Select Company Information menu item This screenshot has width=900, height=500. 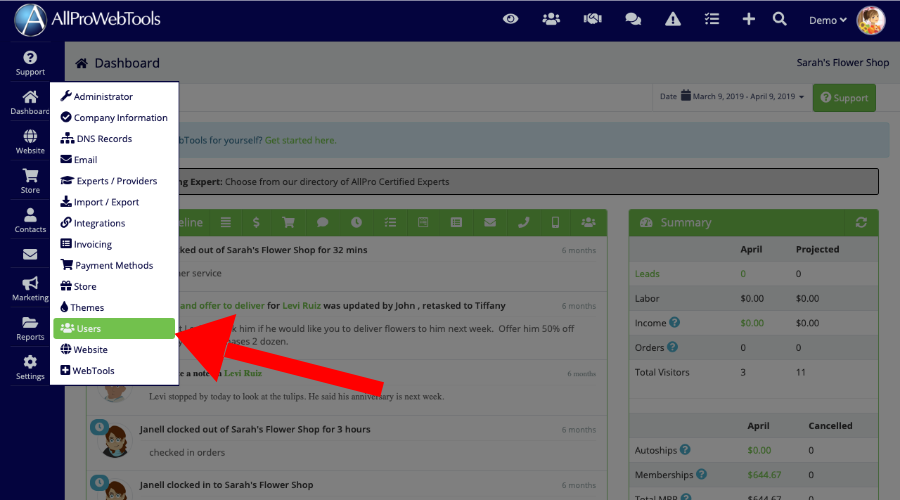click(114, 118)
